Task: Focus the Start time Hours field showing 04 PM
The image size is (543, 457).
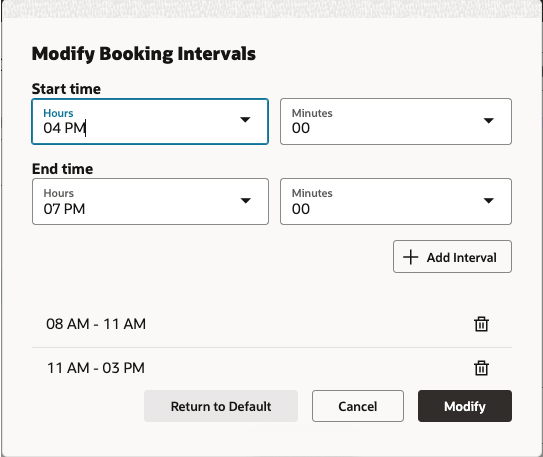Action: coord(150,122)
